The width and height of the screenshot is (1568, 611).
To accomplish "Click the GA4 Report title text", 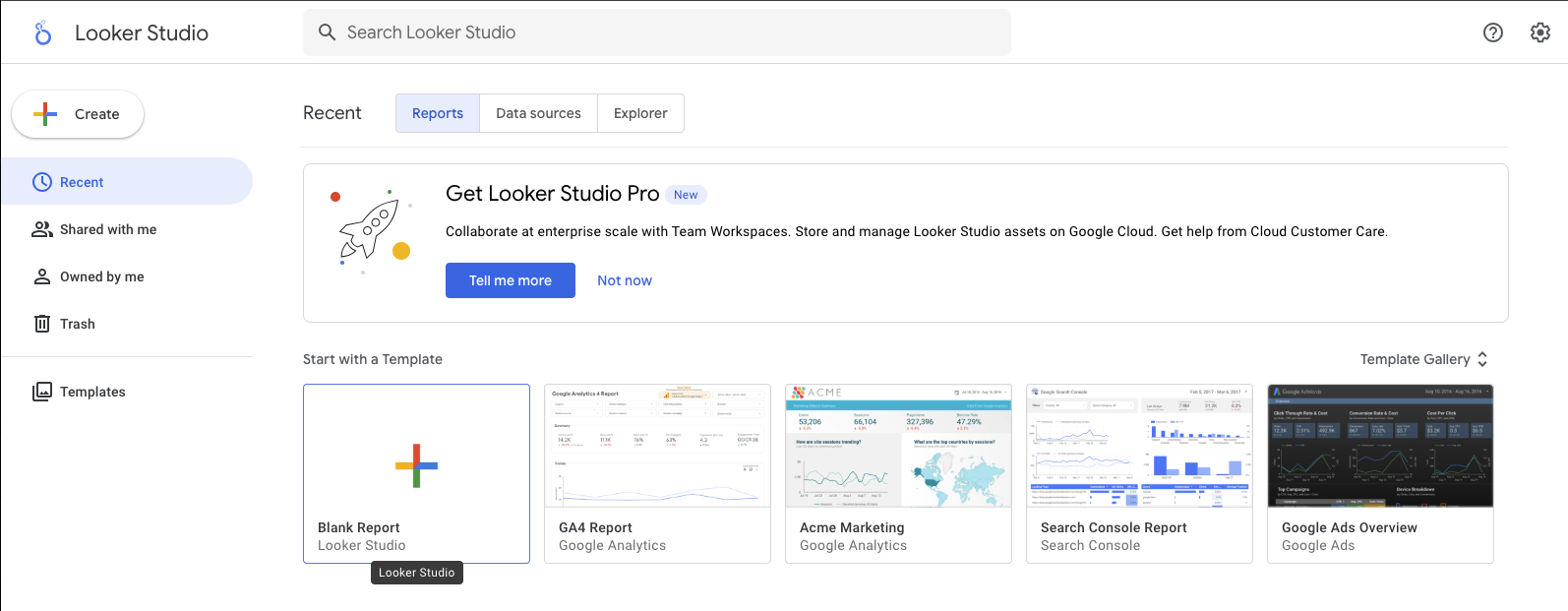I will 595,527.
